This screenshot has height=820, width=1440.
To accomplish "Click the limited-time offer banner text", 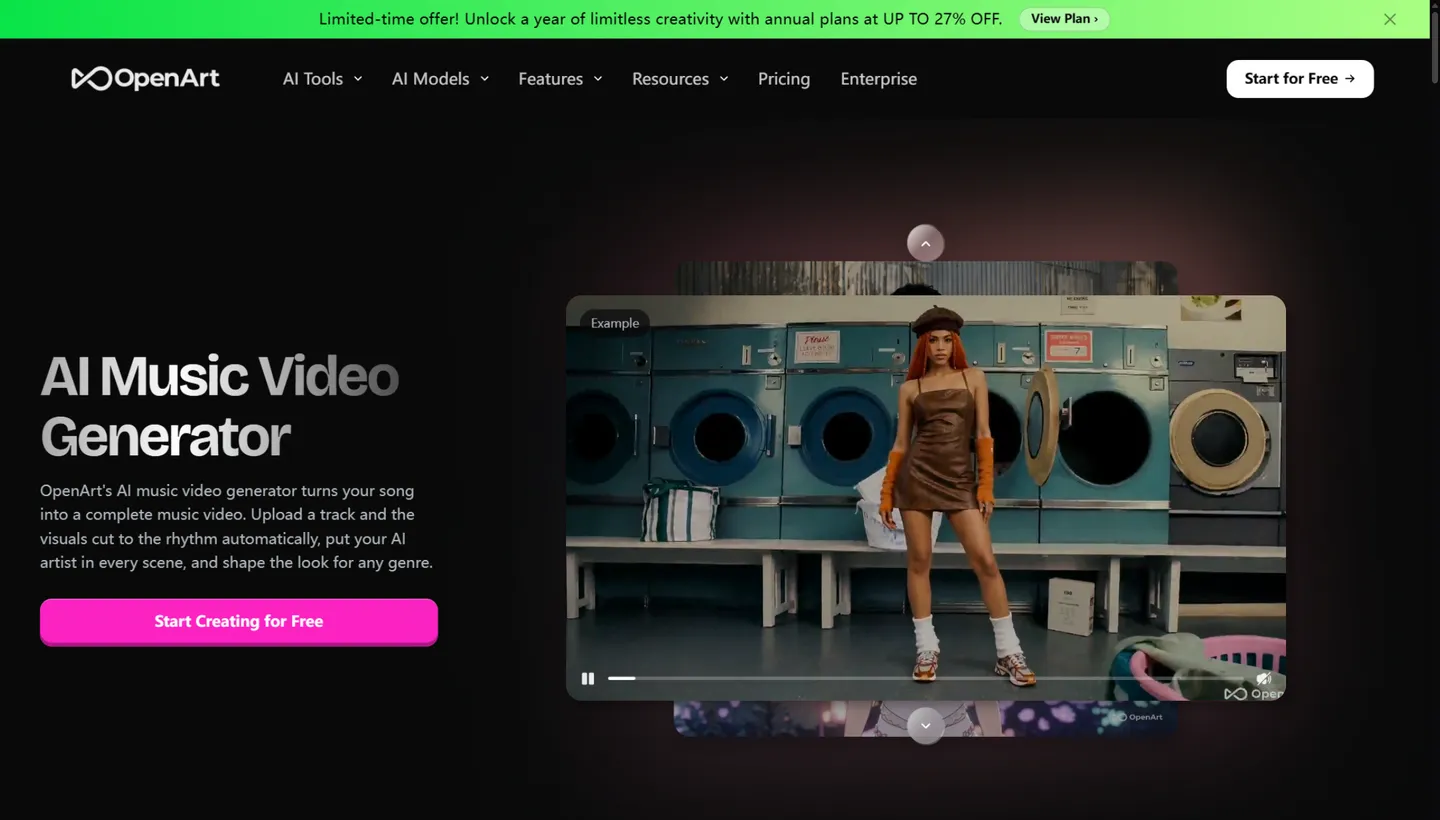I will click(x=660, y=19).
